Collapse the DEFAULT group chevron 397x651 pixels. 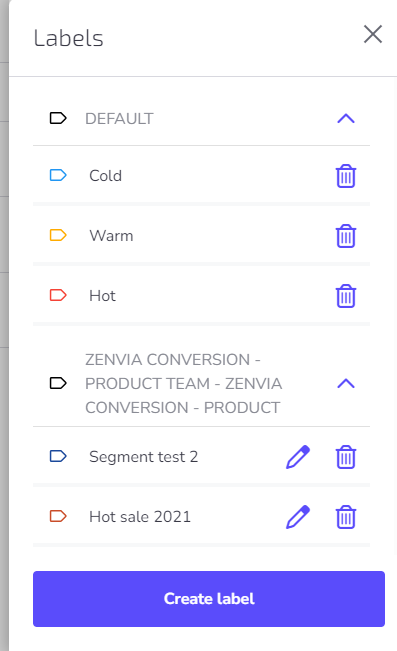click(x=346, y=119)
